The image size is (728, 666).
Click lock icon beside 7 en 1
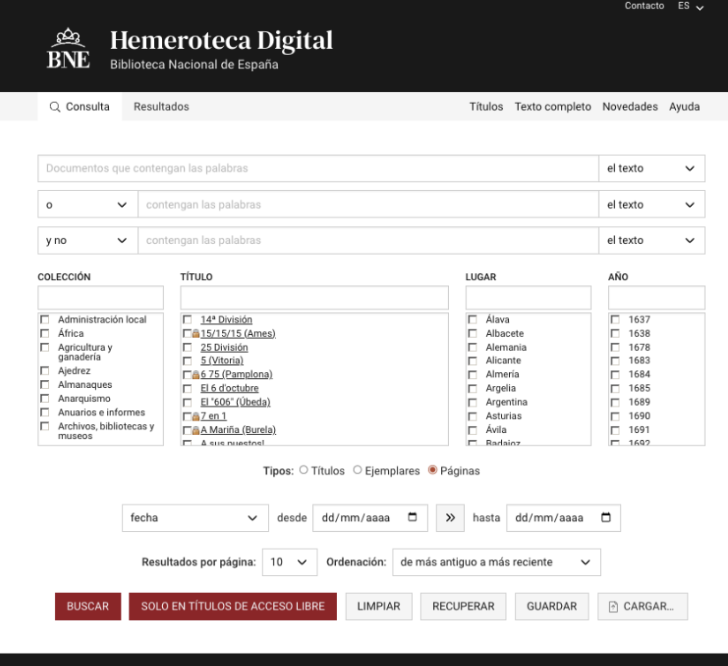pos(196,416)
